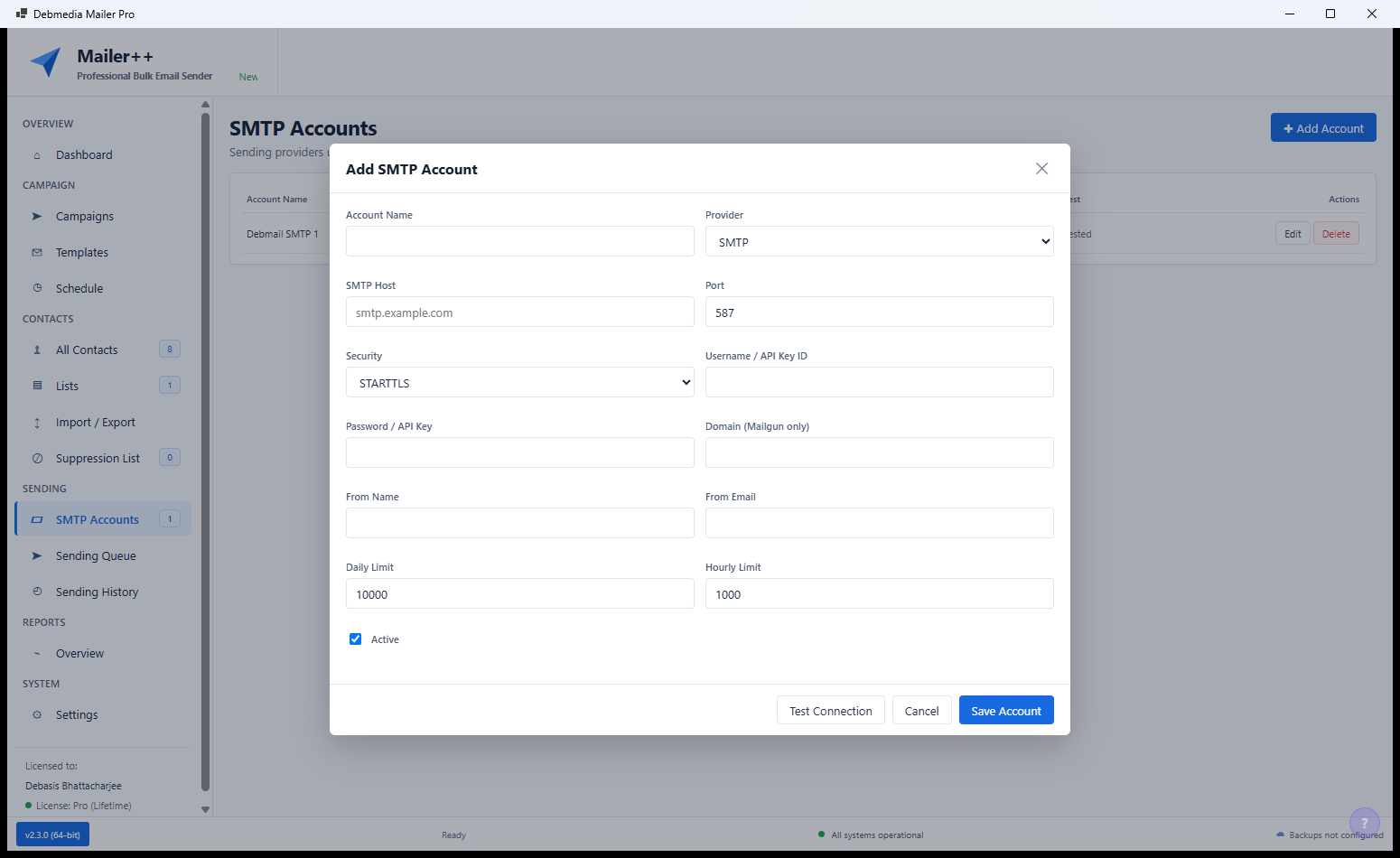Click the Debmedia Mailer Pro title bar icon
This screenshot has height=858, width=1400.
[22, 14]
